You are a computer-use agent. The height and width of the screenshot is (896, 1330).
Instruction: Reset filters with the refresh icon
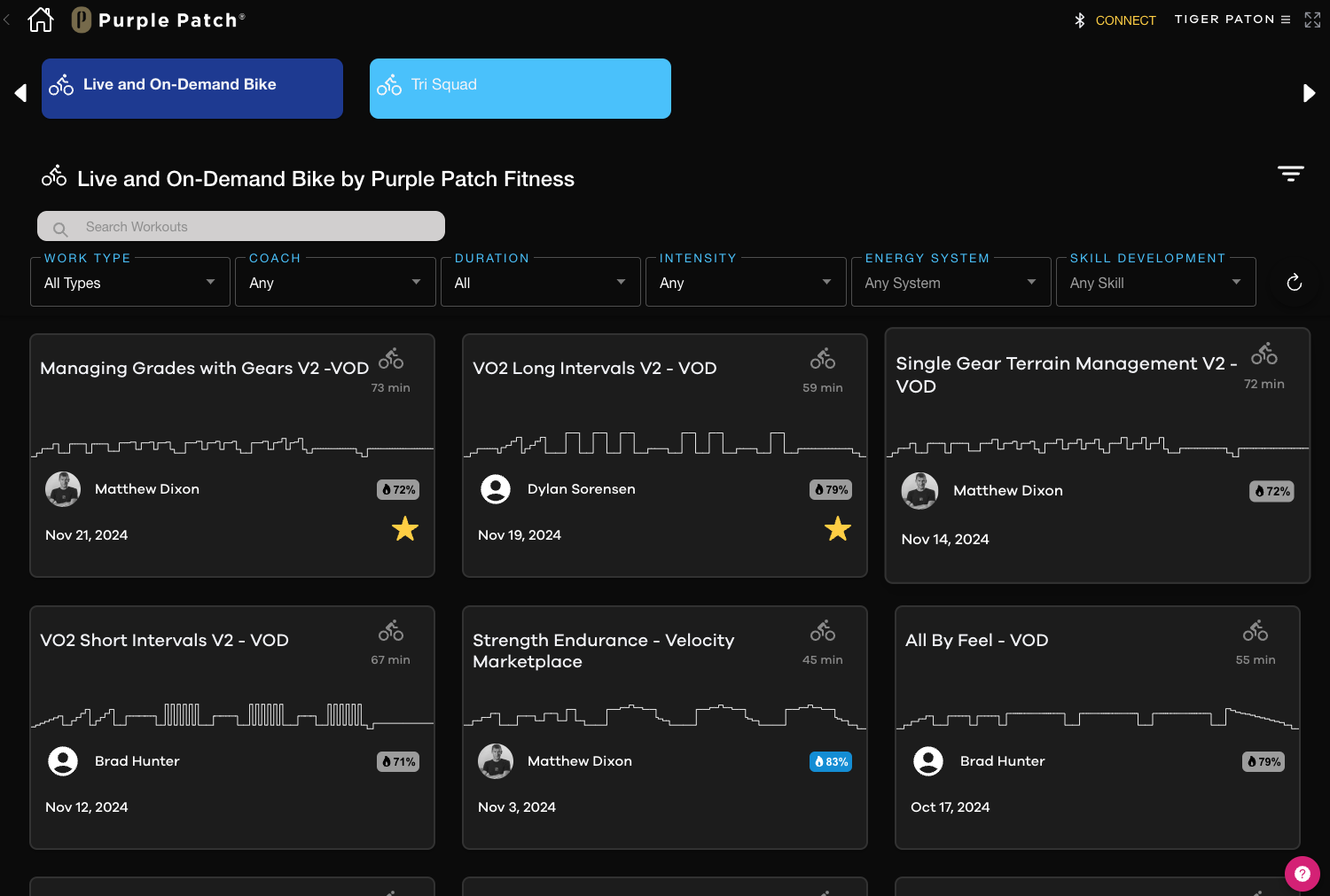tap(1295, 283)
